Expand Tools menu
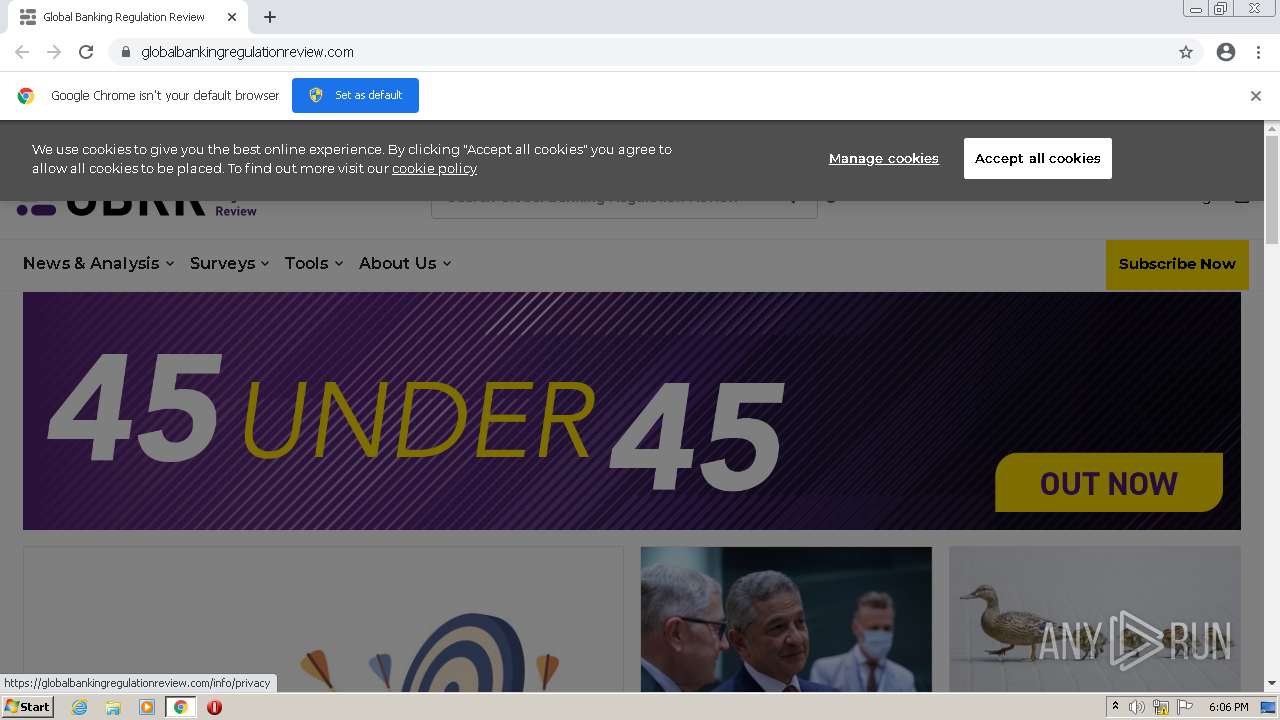Viewport: 1280px width, 720px height. (314, 263)
